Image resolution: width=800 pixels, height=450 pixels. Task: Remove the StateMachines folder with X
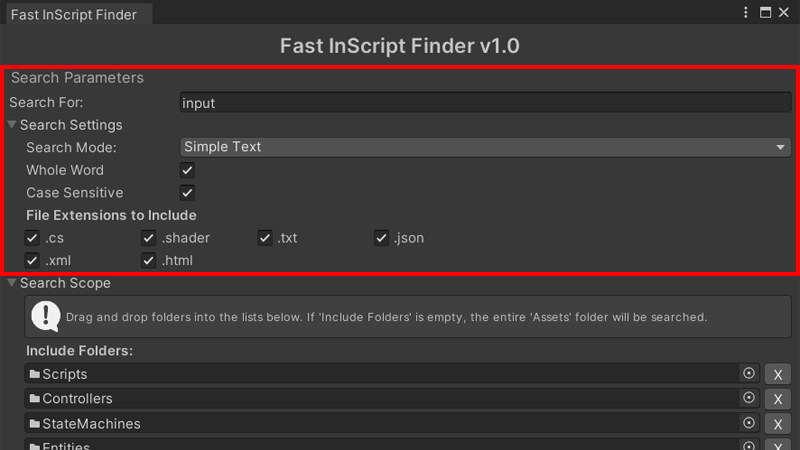(x=778, y=423)
